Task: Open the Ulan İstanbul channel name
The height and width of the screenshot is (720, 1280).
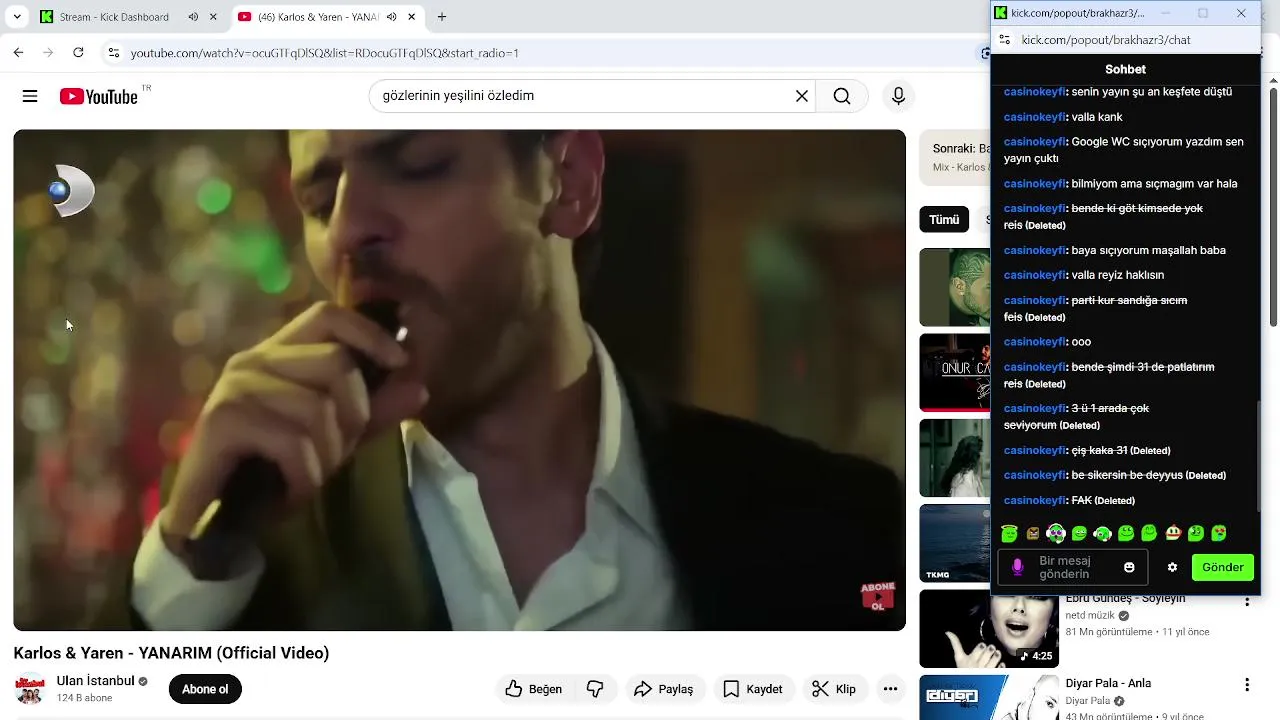Action: [95, 681]
